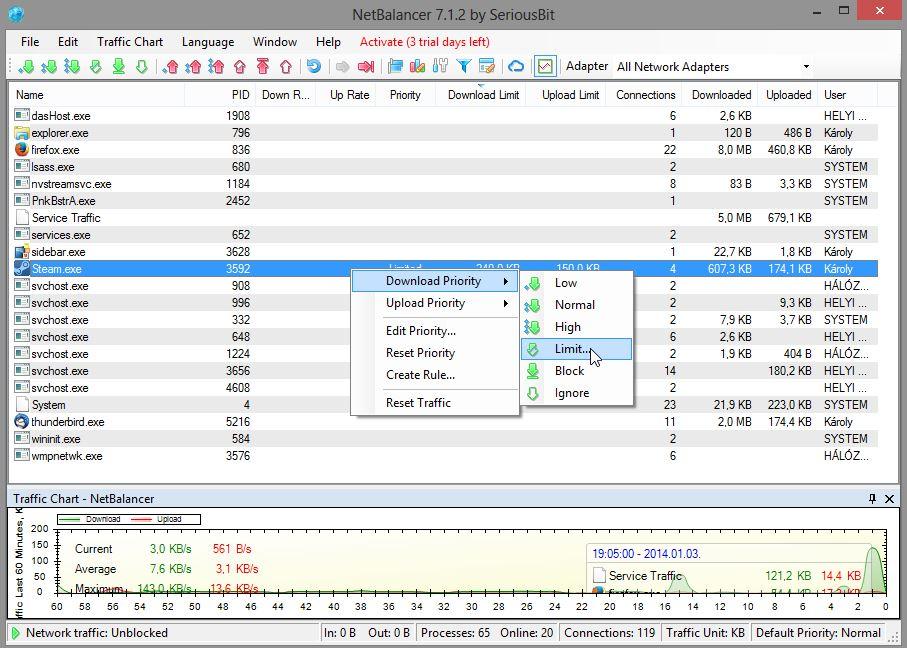Select Block in the priority submenu
Viewport: 907px width, 648px height.
(x=577, y=371)
